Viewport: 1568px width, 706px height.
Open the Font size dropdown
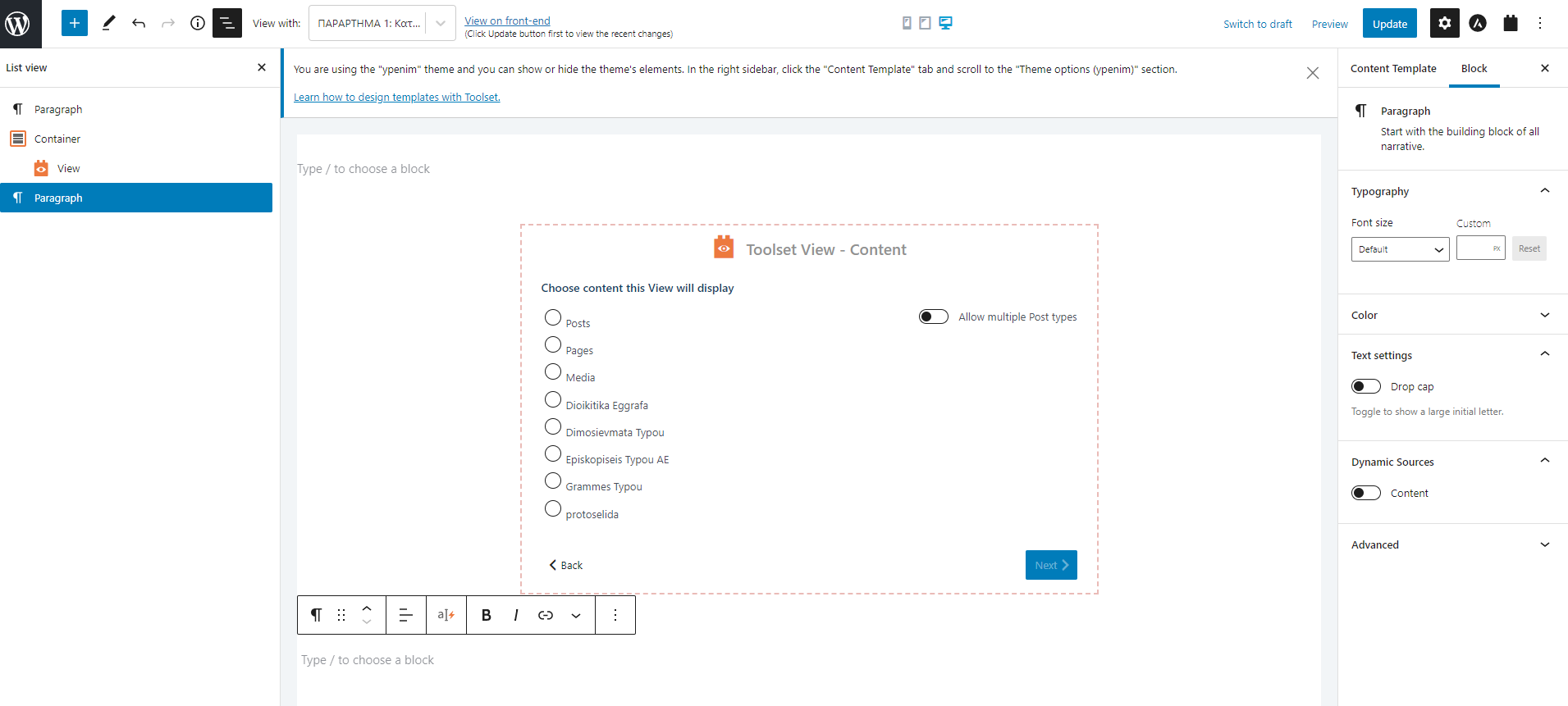[x=1400, y=249]
